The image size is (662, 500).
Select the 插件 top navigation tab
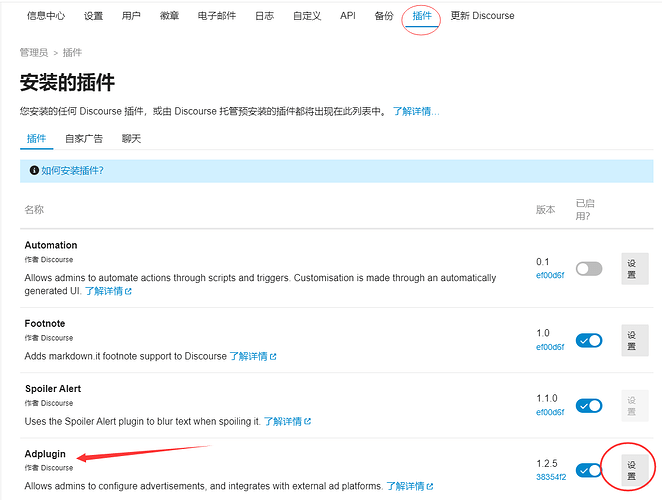click(x=422, y=16)
